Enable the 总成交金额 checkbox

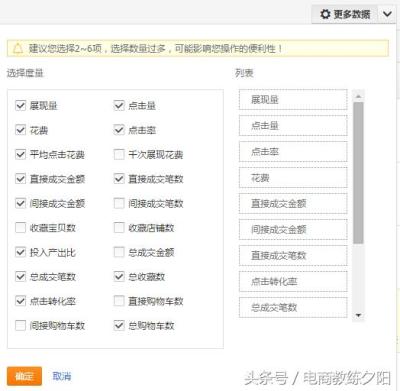pos(119,252)
